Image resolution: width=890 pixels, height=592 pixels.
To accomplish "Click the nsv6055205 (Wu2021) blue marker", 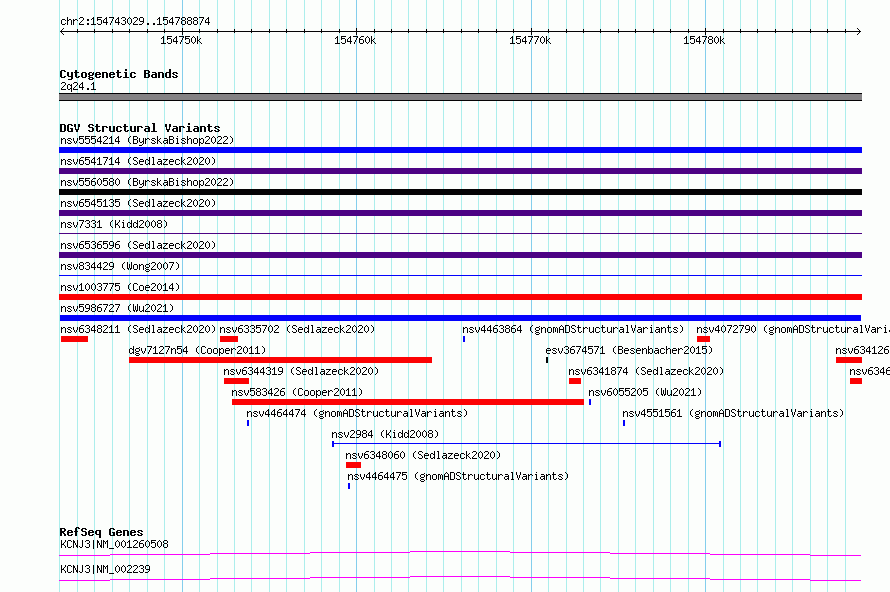I will [x=590, y=402].
